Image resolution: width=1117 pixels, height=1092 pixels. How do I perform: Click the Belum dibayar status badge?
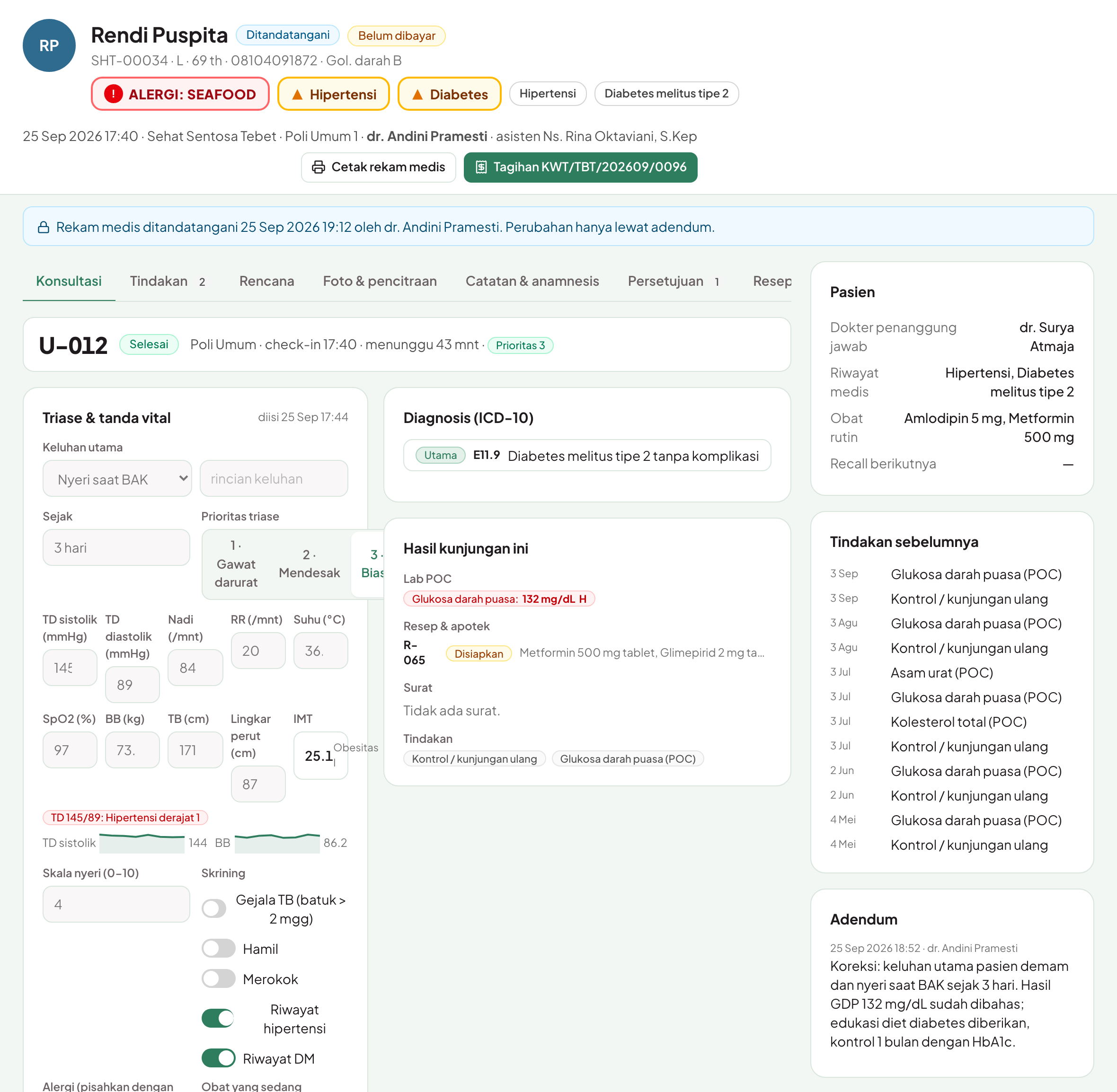coord(397,35)
